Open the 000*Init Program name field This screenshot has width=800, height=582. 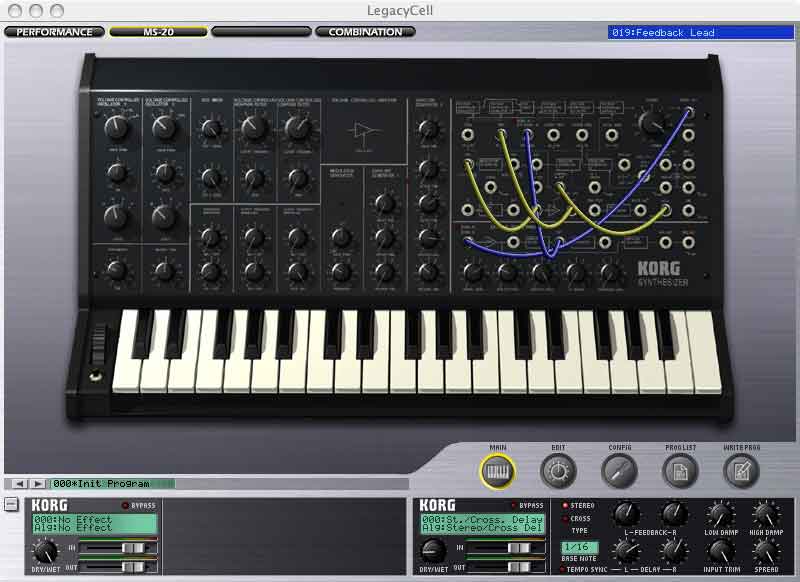coord(113,484)
